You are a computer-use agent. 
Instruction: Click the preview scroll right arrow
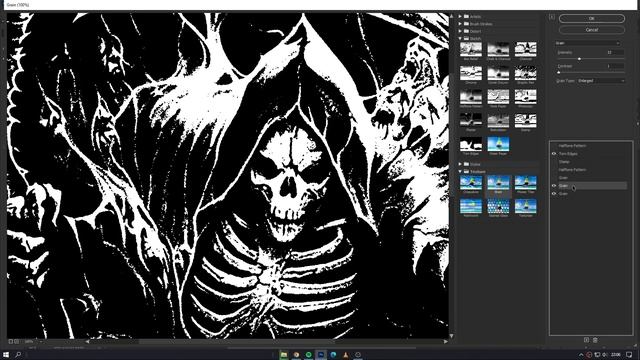point(445,341)
